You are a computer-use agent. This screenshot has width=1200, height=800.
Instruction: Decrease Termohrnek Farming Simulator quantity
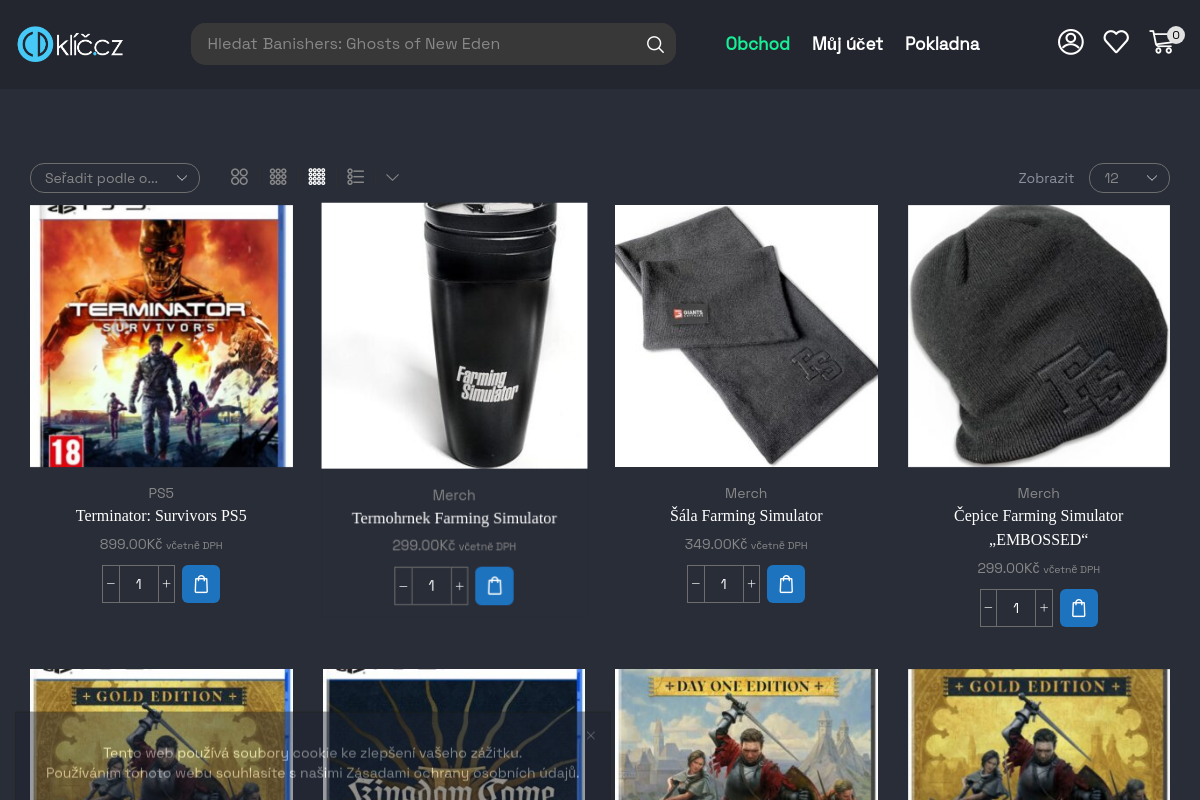pos(403,586)
